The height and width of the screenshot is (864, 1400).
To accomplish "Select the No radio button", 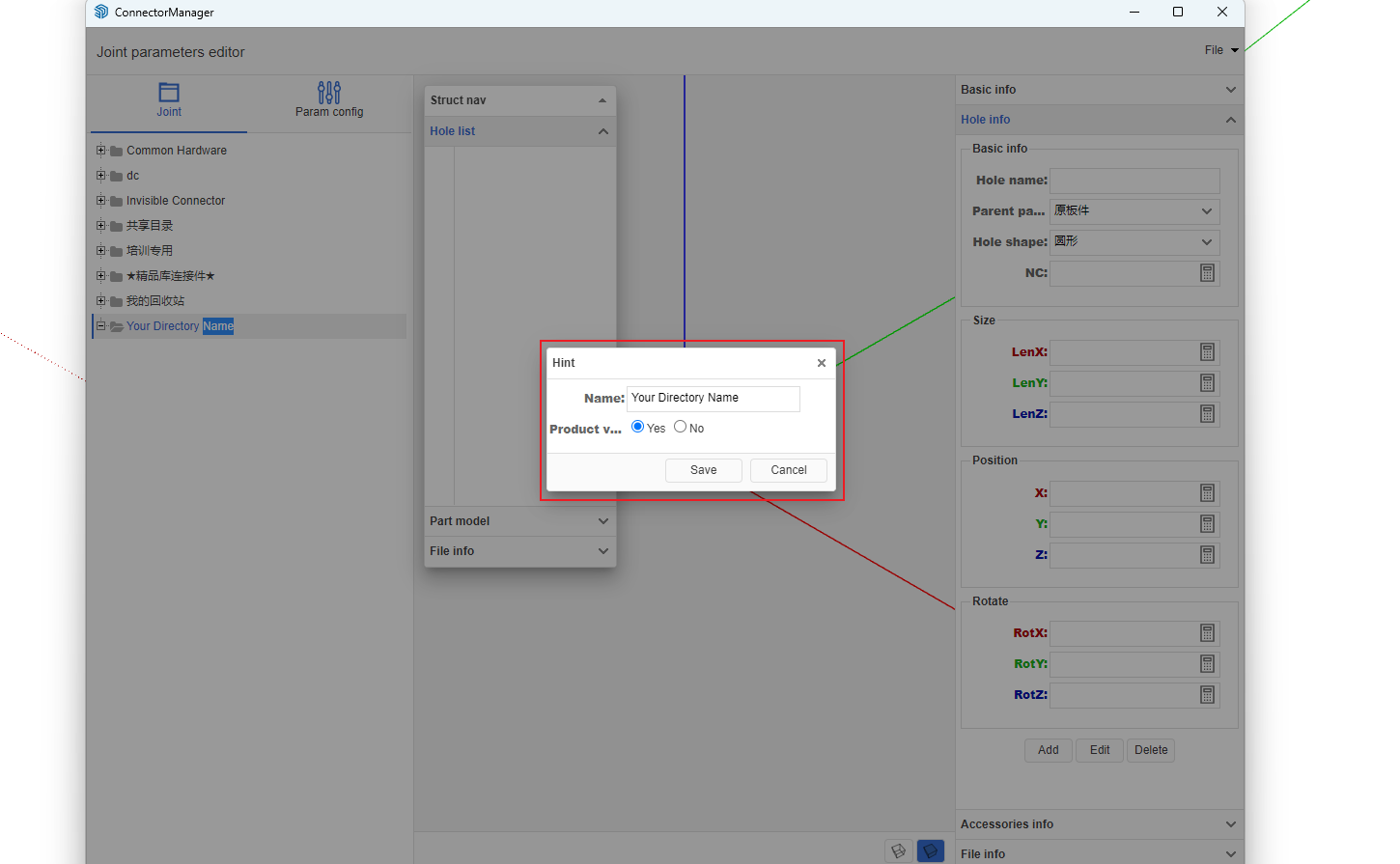I will (681, 427).
